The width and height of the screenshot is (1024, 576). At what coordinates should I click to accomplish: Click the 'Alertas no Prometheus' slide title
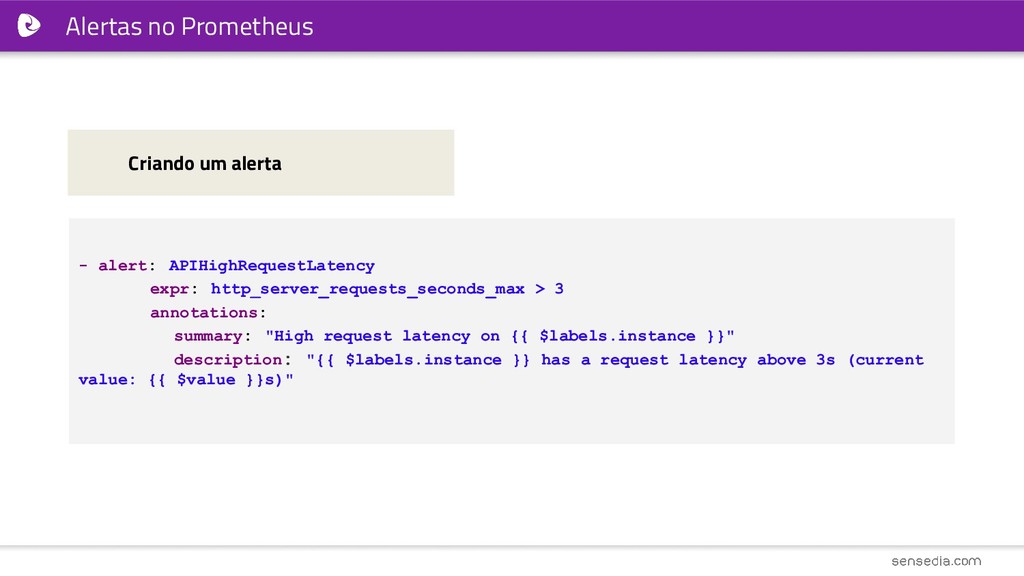[x=189, y=26]
